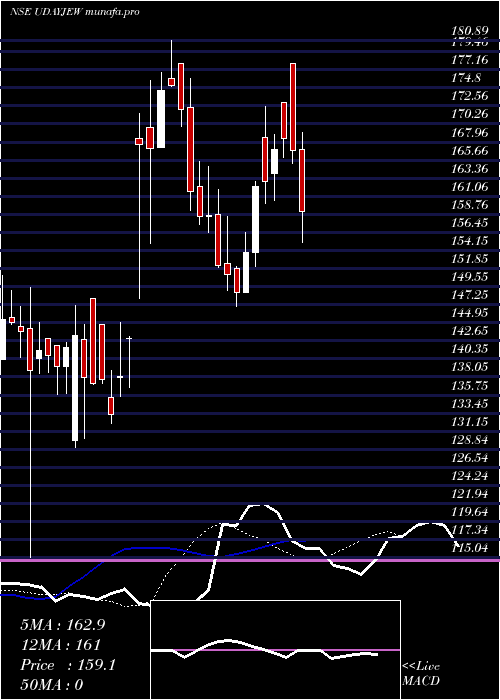
Task: Click the 126.54 price label
Action: 470,458
